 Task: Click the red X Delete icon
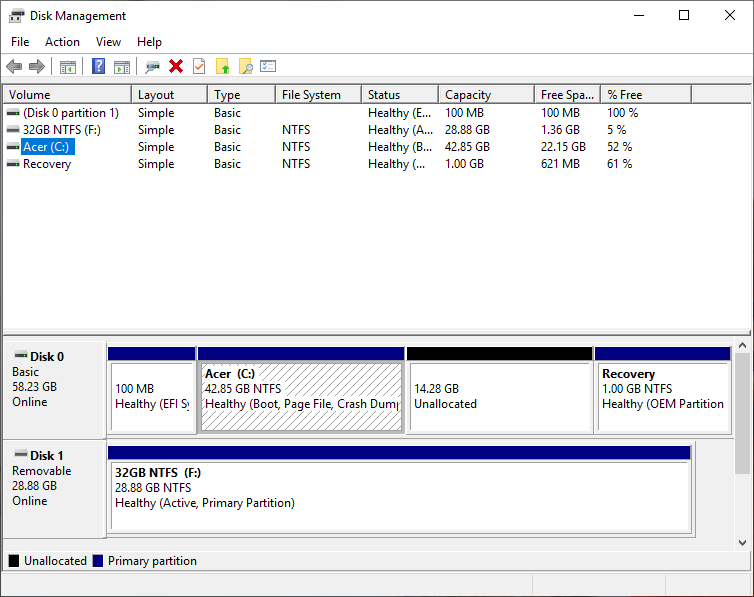(x=176, y=66)
